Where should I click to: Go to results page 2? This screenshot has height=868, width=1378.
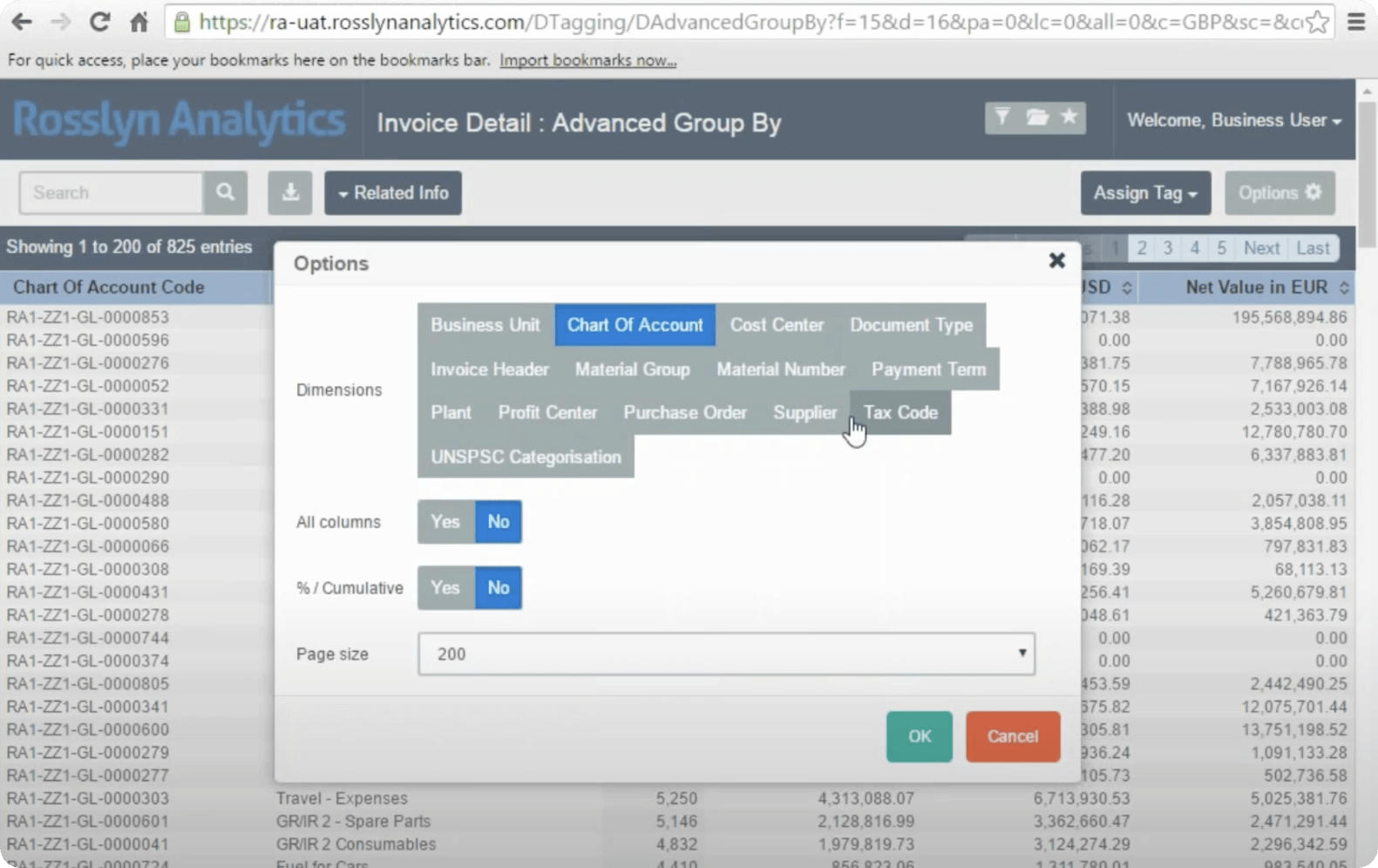pos(1141,248)
